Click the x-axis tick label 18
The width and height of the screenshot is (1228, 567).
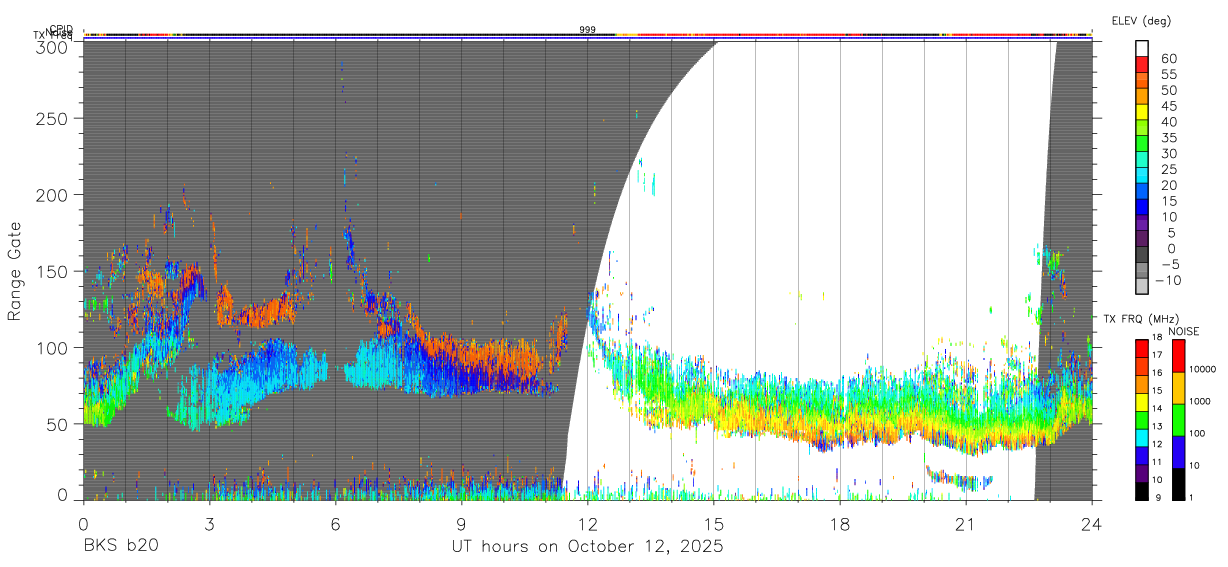[x=840, y=523]
